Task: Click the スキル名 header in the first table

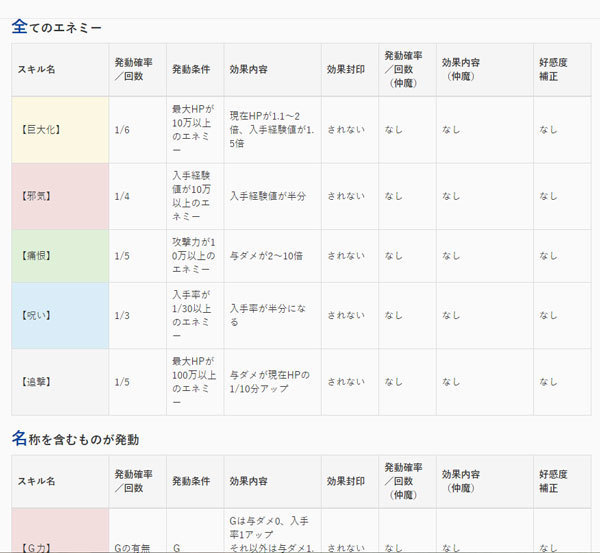Action: (36, 69)
